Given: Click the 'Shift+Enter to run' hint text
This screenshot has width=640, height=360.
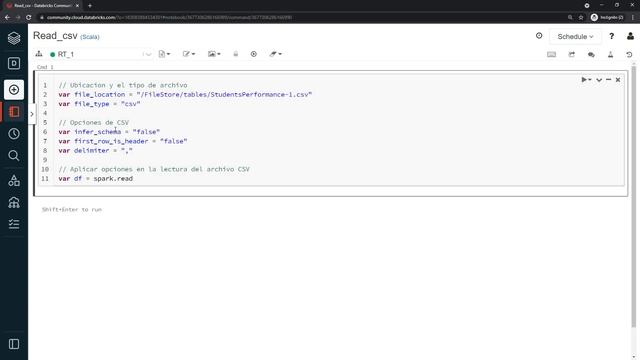Looking at the screenshot, I should (72, 209).
